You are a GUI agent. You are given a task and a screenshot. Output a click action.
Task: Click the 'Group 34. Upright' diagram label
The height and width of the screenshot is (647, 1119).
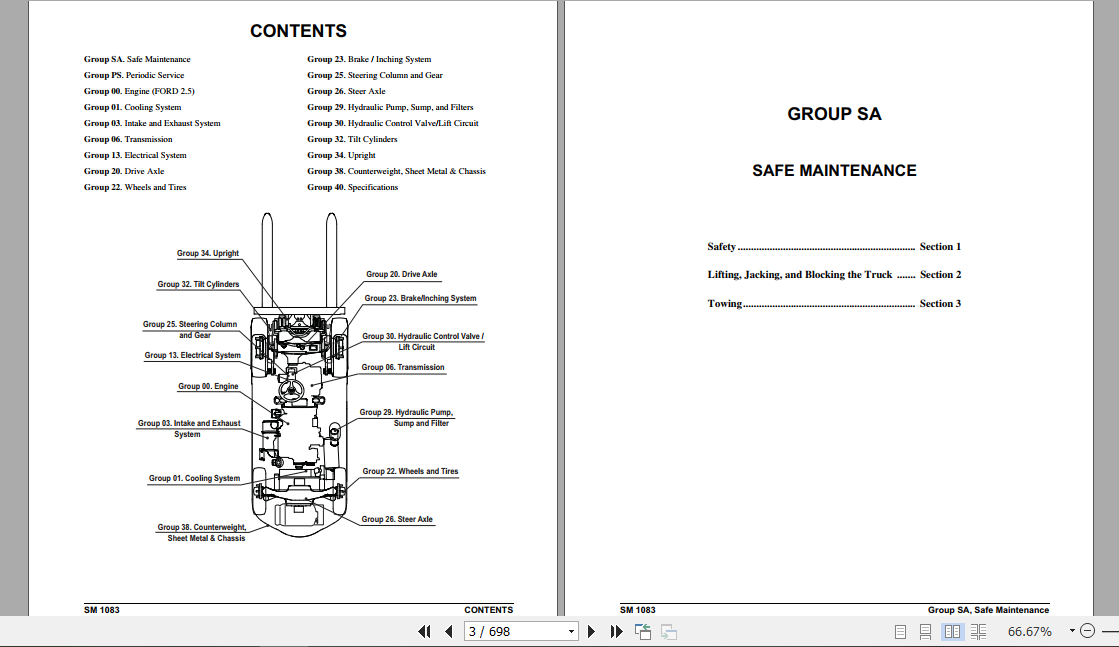208,253
